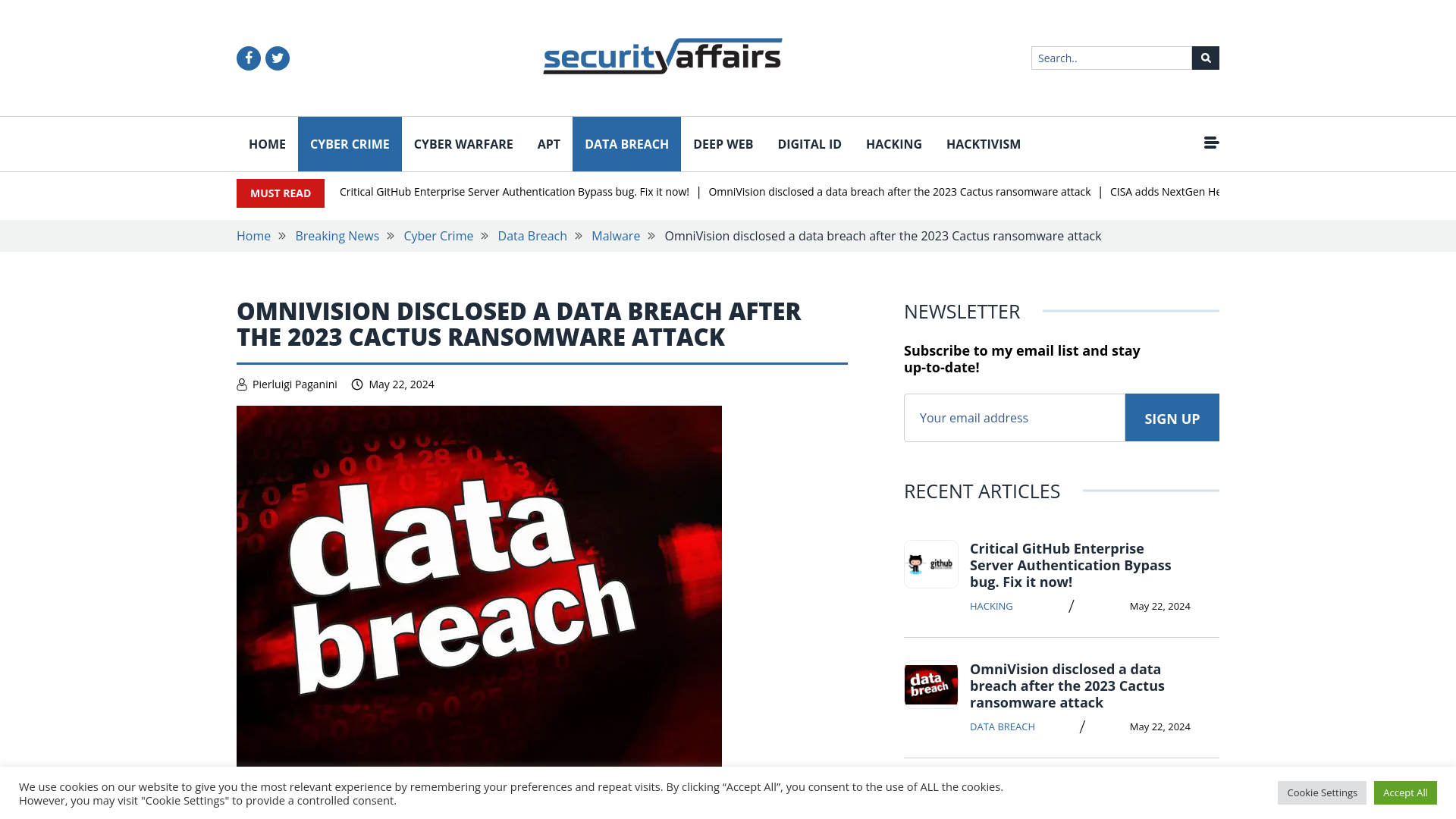Click the Twitter social media icon
Image resolution: width=1456 pixels, height=819 pixels.
coord(277,58)
